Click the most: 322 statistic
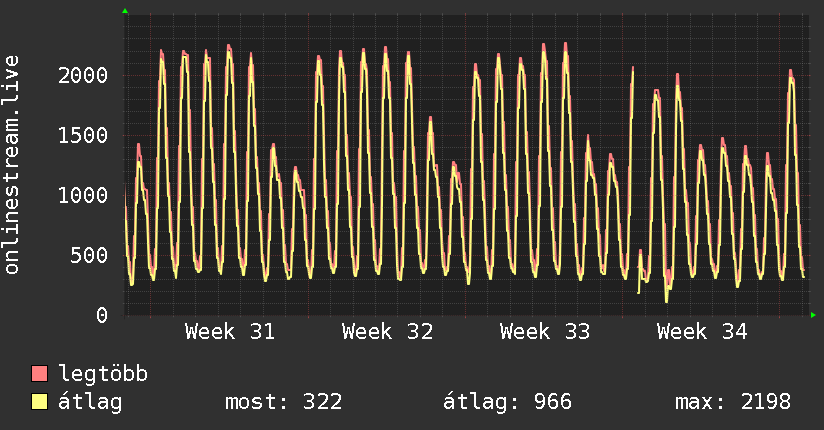The width and height of the screenshot is (824, 430). coord(284,402)
